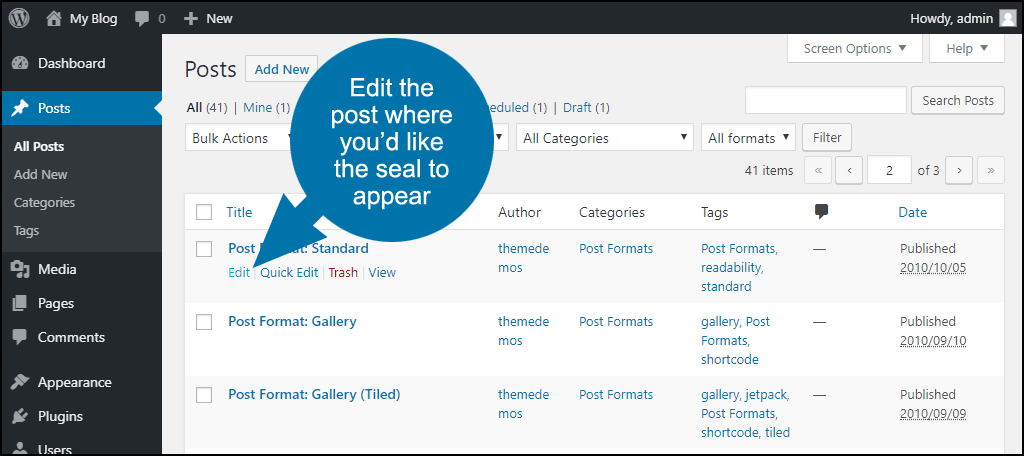Click the shortcode tag in Gallery row
This screenshot has height=456, width=1024.
pos(729,360)
